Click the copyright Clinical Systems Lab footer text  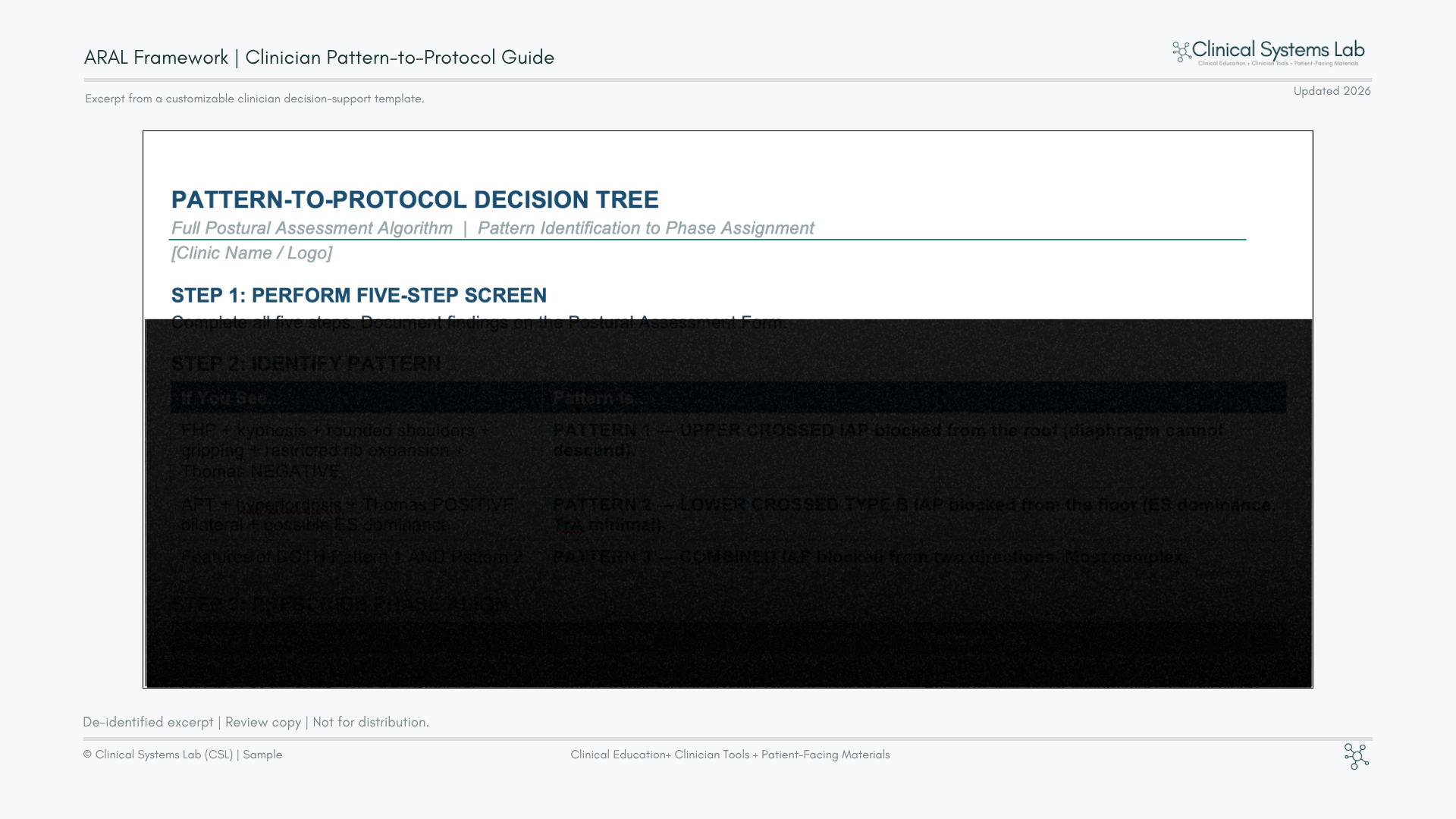coord(182,755)
